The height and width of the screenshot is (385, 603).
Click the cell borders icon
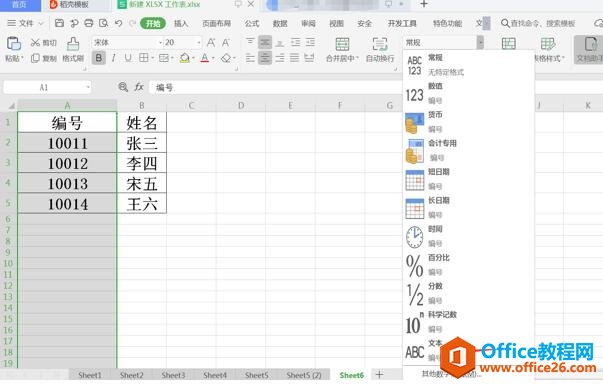143,58
